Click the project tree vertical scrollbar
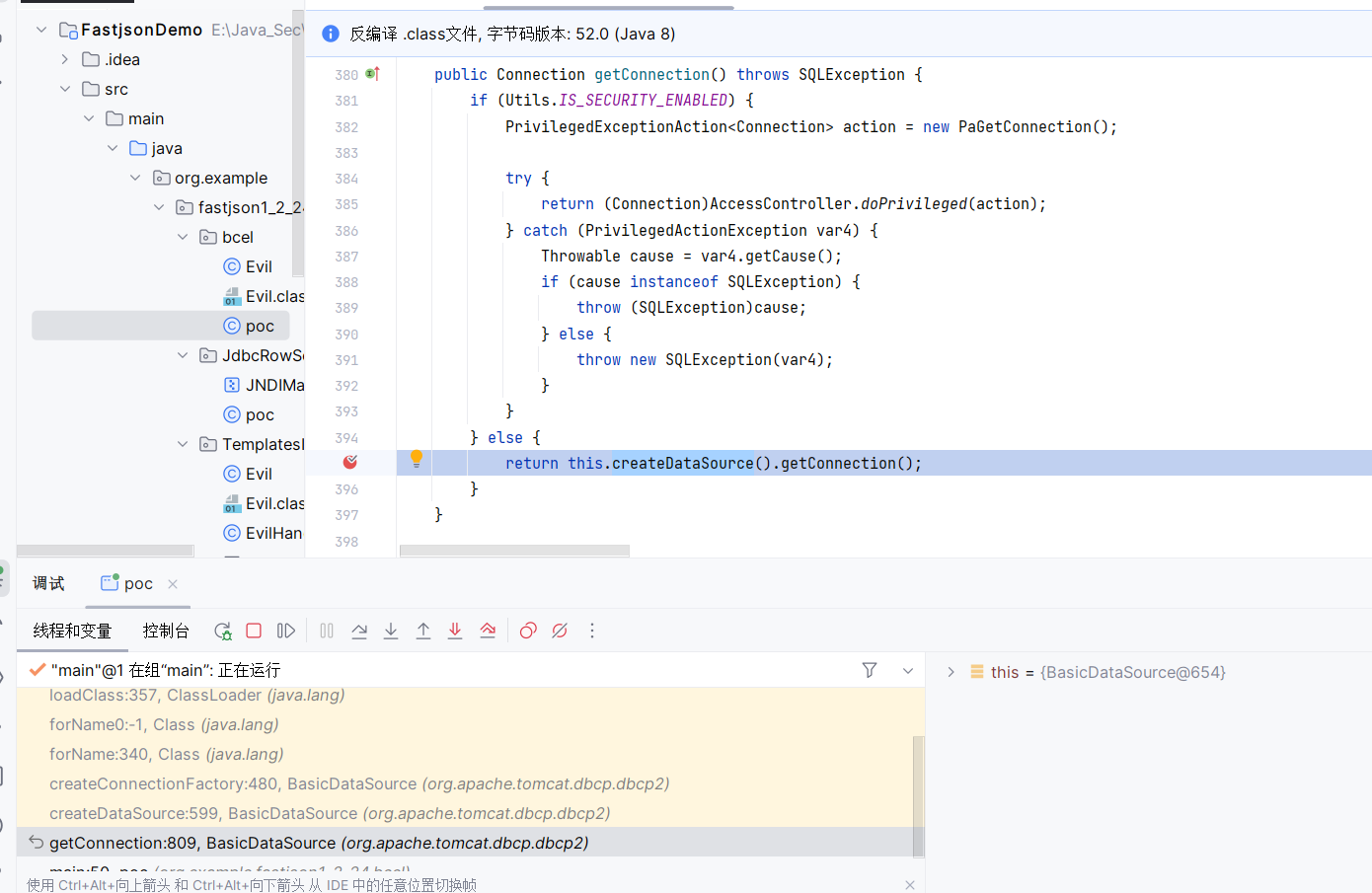 click(x=298, y=143)
